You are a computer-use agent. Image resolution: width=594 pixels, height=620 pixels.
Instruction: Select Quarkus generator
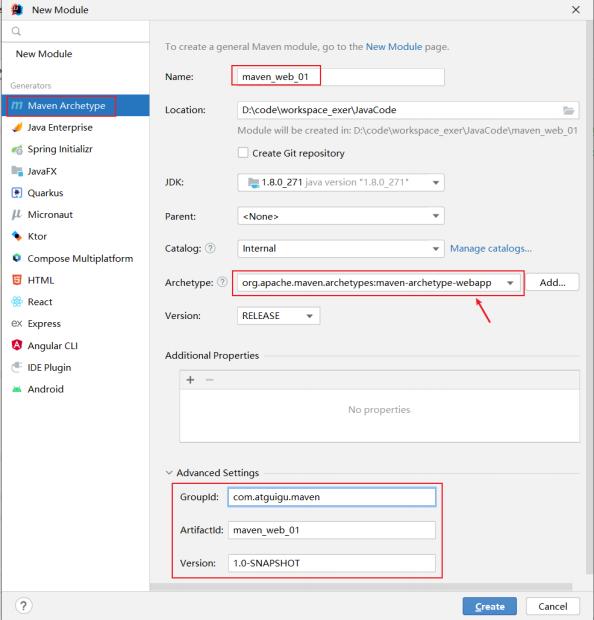tap(76, 193)
